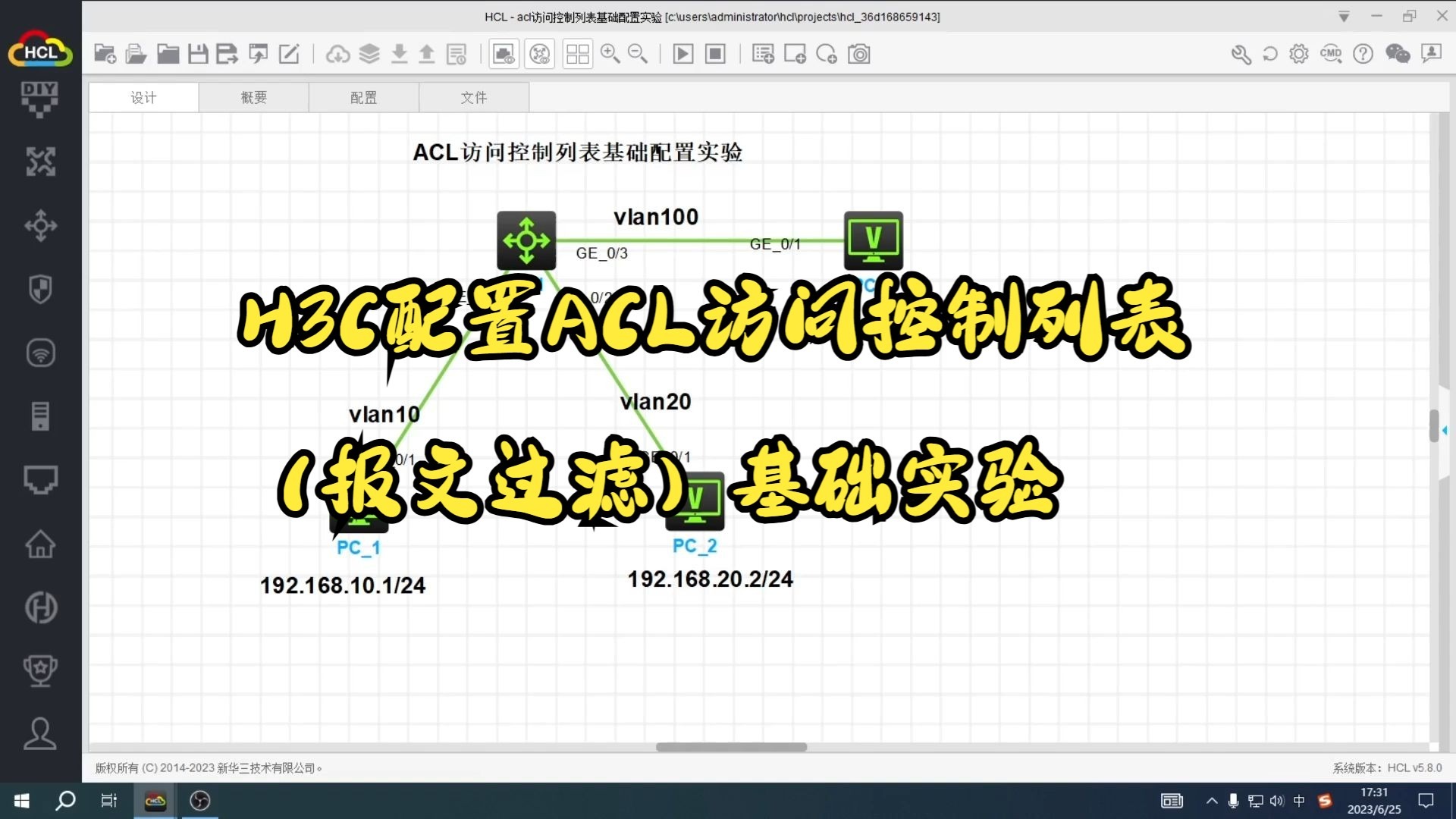This screenshot has width=1456, height=819.
Task: Open the input method language selector
Action: click(x=1299, y=801)
